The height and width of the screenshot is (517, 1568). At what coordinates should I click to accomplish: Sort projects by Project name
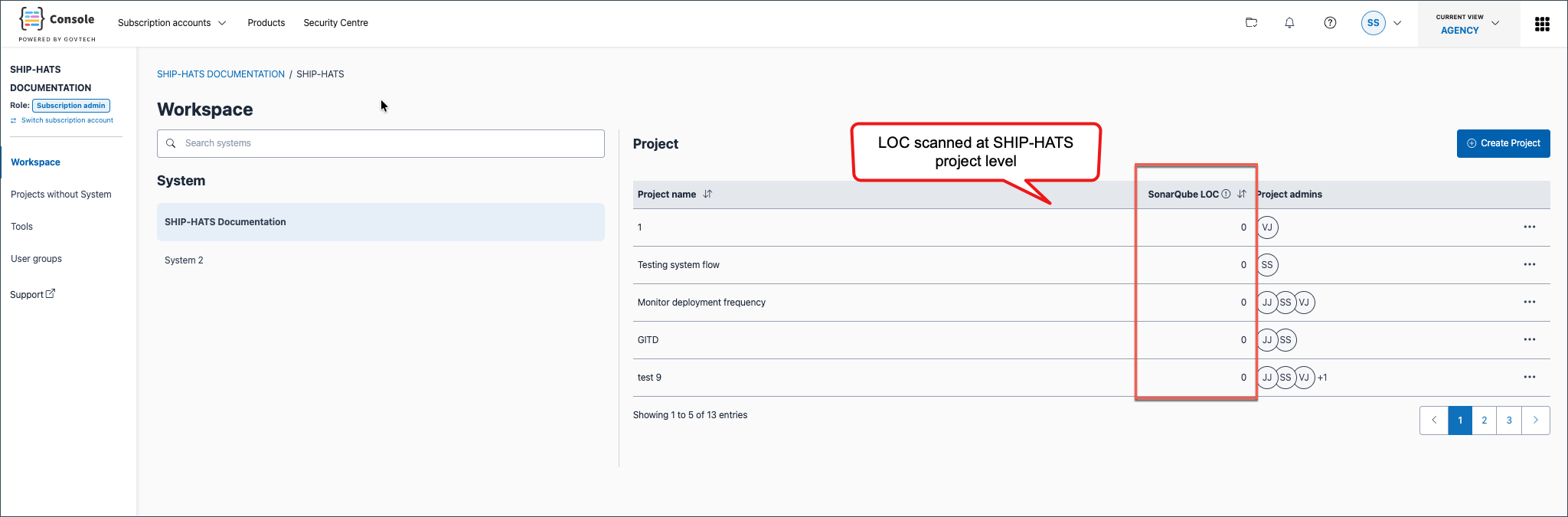coord(707,195)
